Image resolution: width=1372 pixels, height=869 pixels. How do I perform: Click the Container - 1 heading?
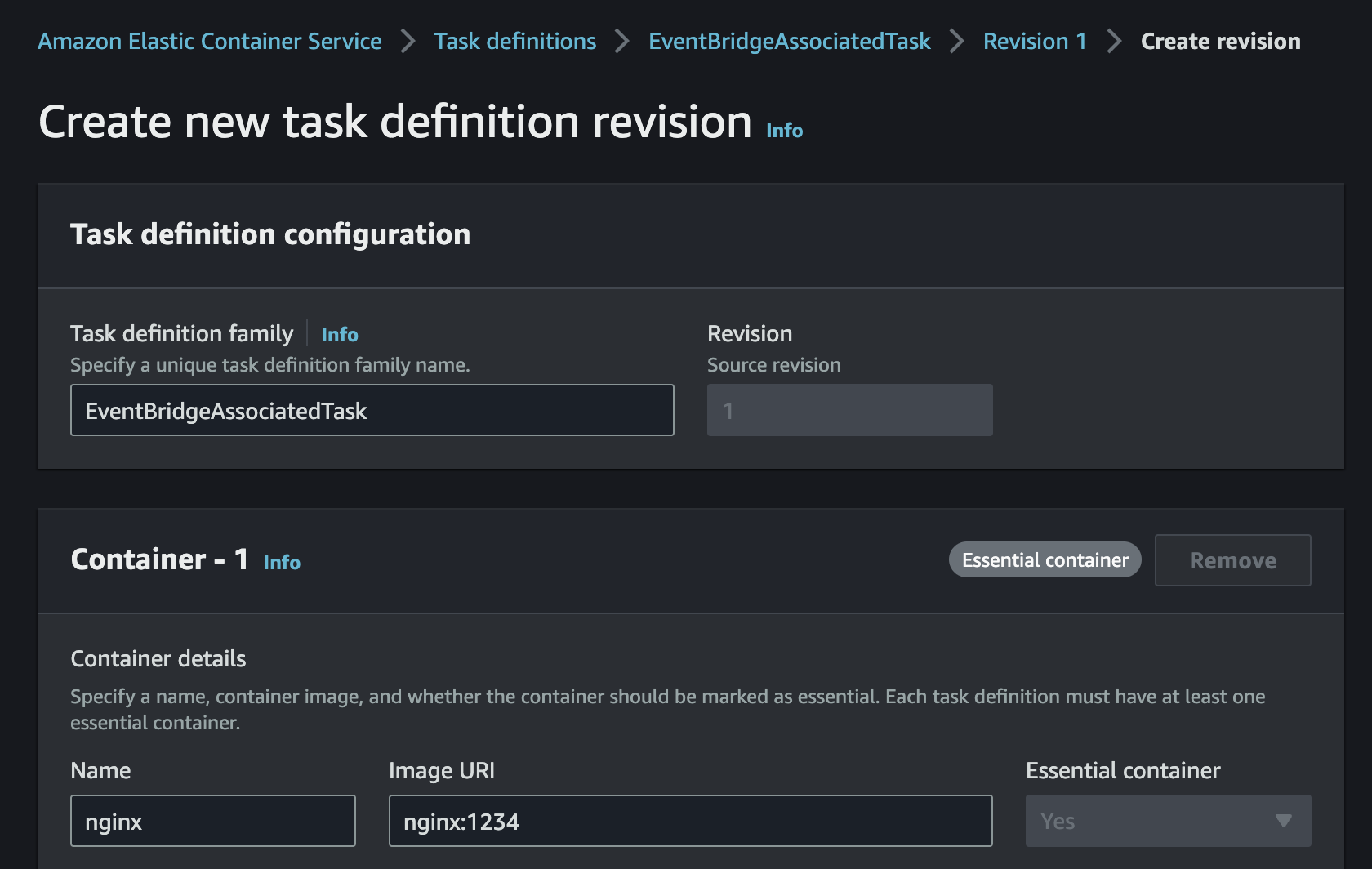coord(159,559)
